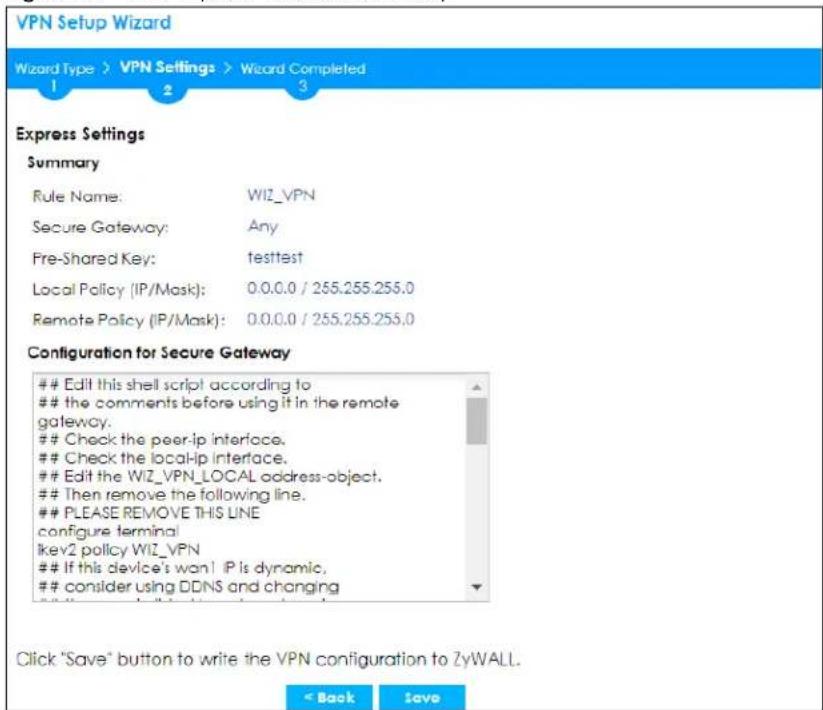823x710 pixels.
Task: Click 'consider using DDNS and changing' line
Action: click(x=189, y=586)
